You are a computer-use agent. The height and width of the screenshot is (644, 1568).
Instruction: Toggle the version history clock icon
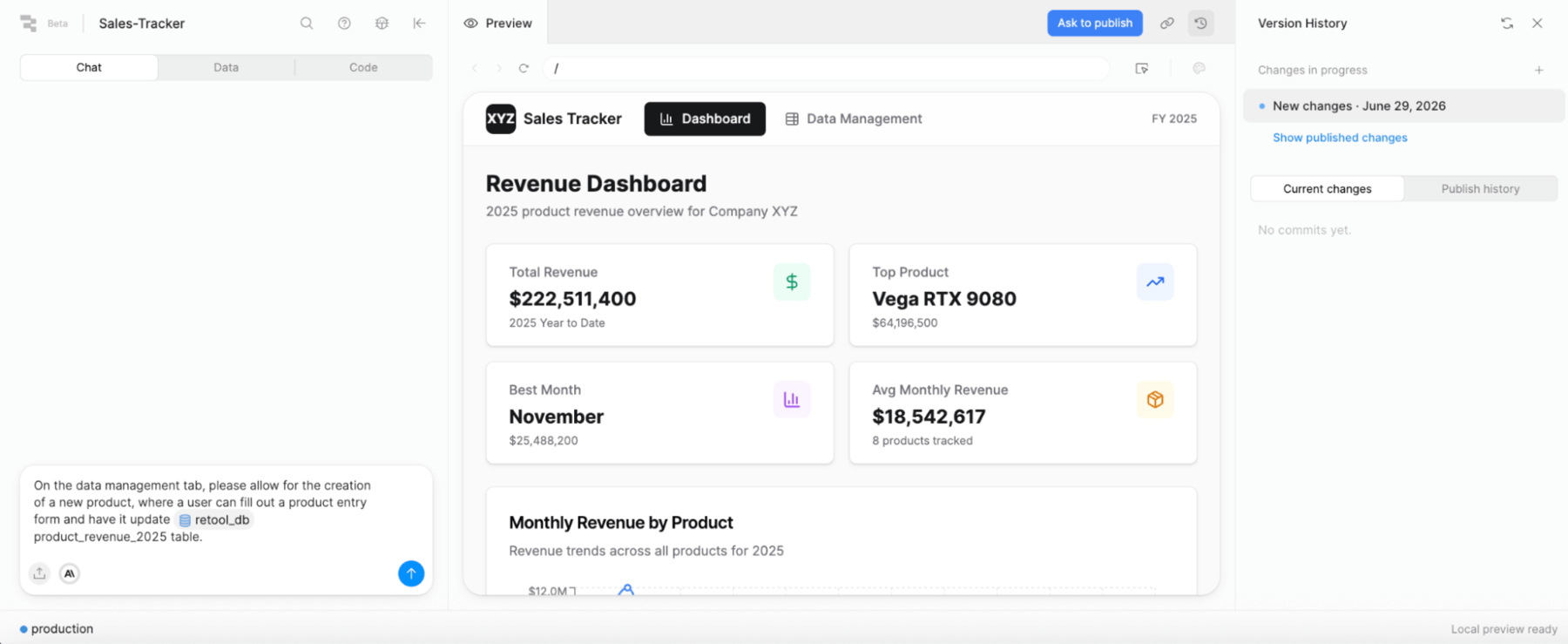pyautogui.click(x=1200, y=24)
